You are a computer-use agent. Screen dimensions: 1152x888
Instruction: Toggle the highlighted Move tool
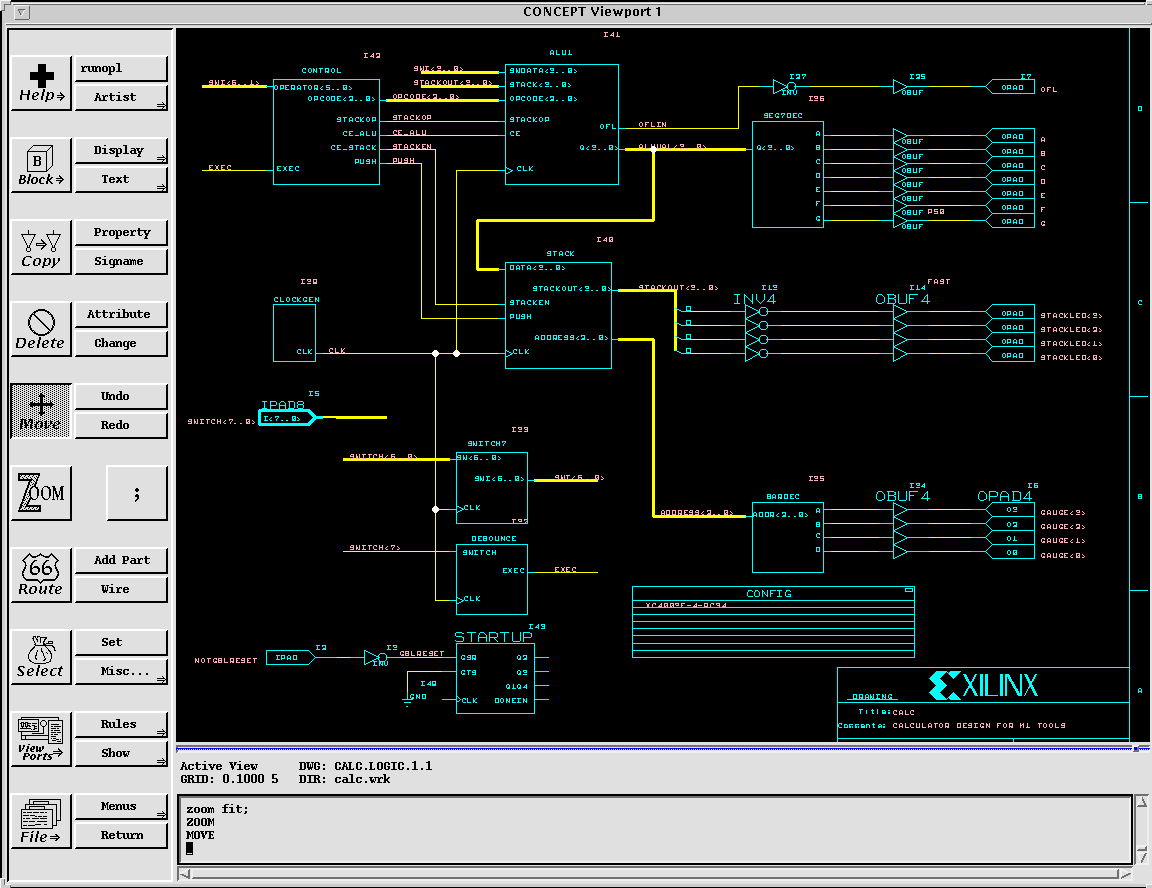pos(41,411)
